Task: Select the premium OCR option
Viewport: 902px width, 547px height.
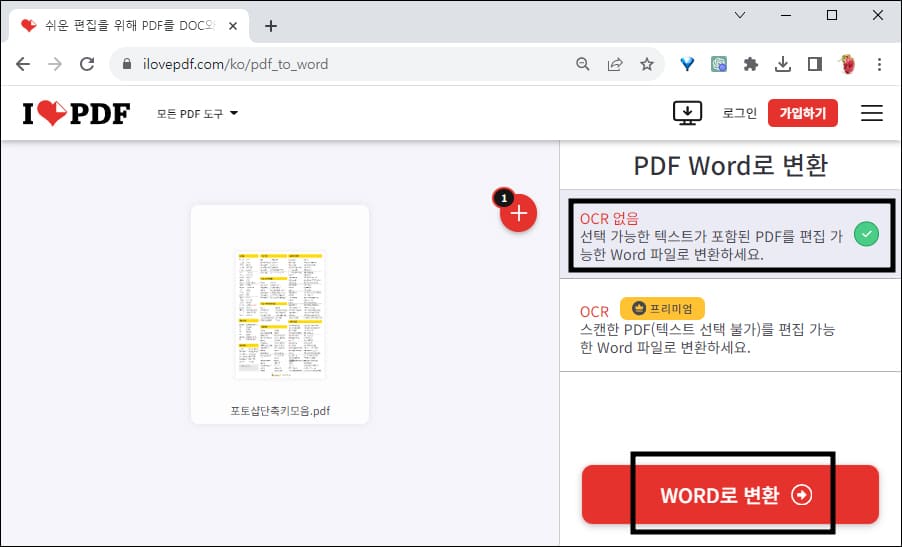Action: click(730, 326)
